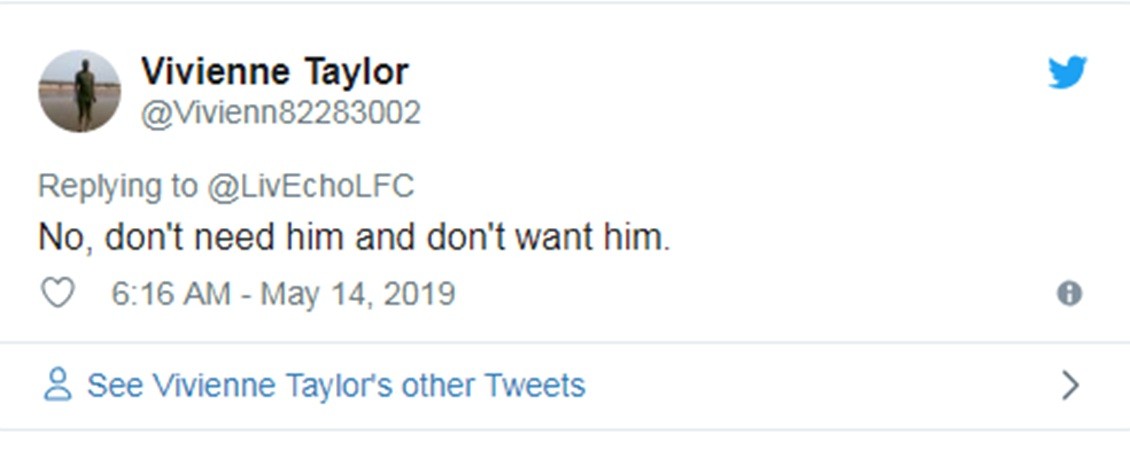Expand the right chevron arrow
Image resolution: width=1130 pixels, height=450 pixels.
coord(1070,385)
